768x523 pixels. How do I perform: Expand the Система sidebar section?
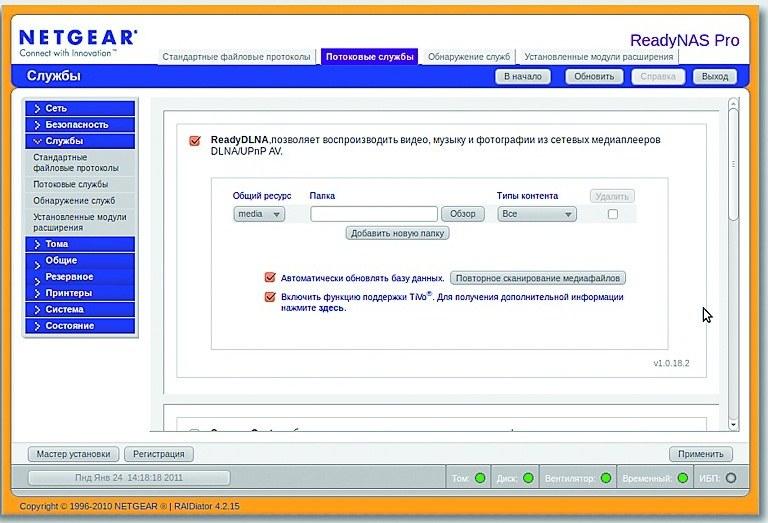pyautogui.click(x=80, y=309)
